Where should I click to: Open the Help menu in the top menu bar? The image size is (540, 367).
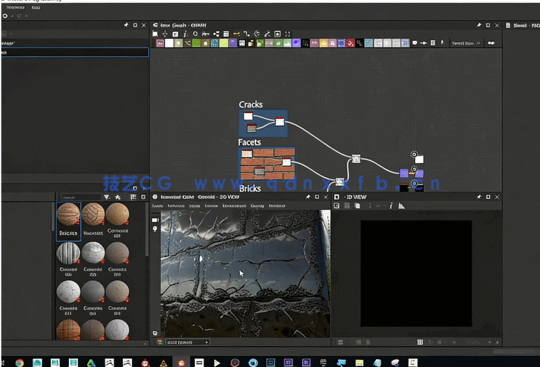35,7
